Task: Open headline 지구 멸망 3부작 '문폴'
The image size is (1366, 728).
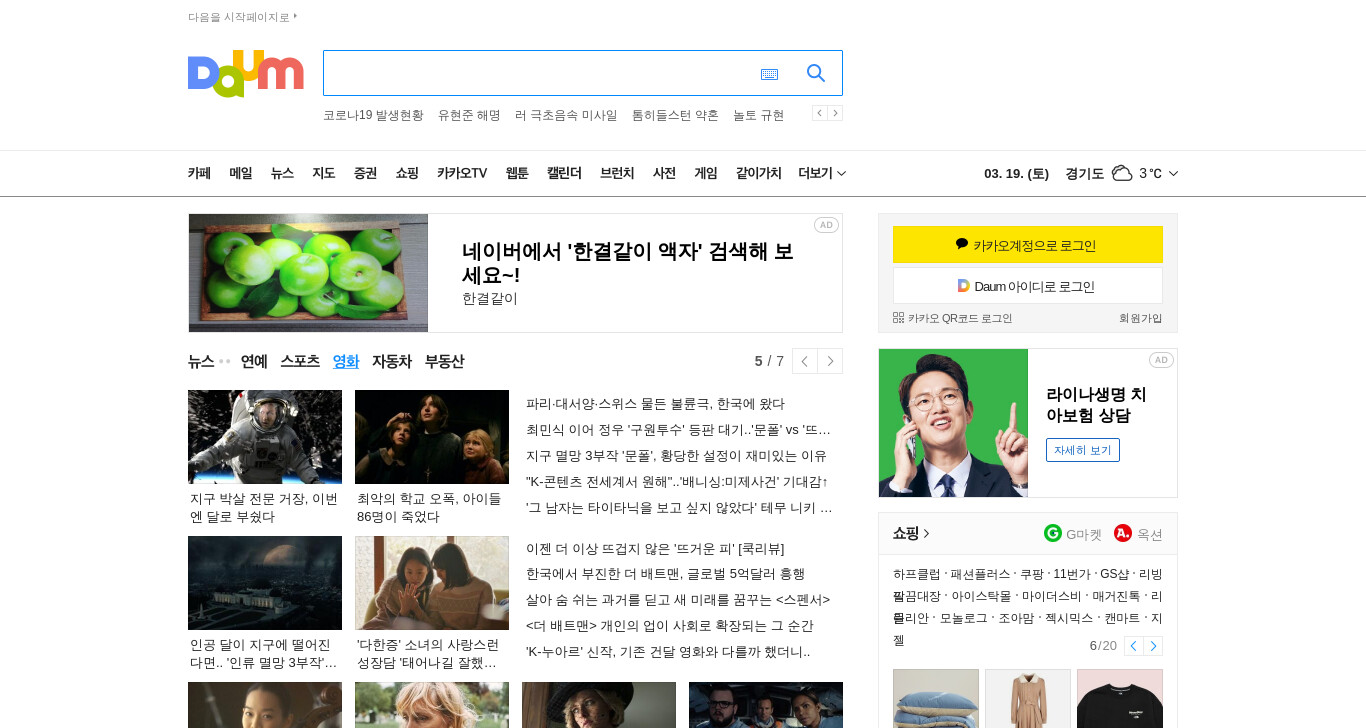Action: click(676, 456)
